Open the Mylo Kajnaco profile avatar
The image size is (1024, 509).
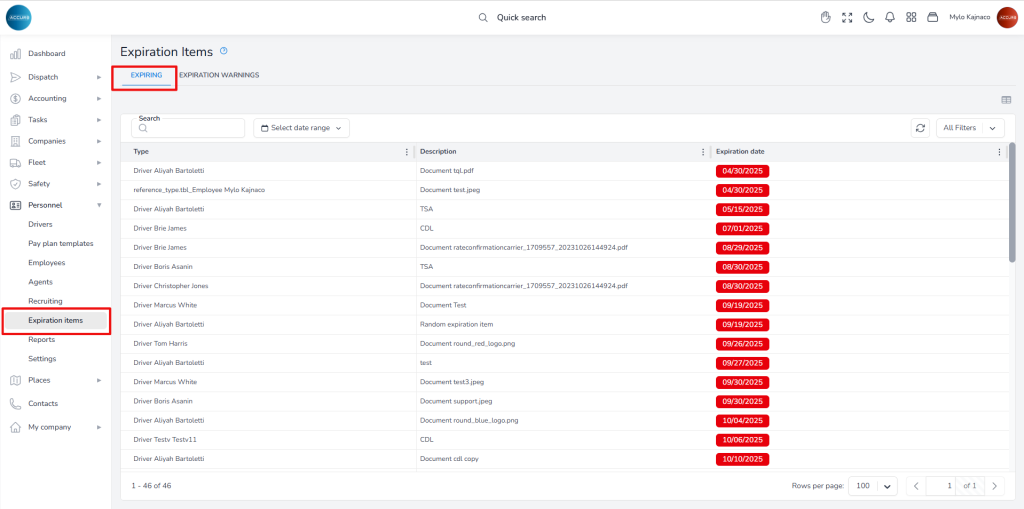click(x=1006, y=17)
